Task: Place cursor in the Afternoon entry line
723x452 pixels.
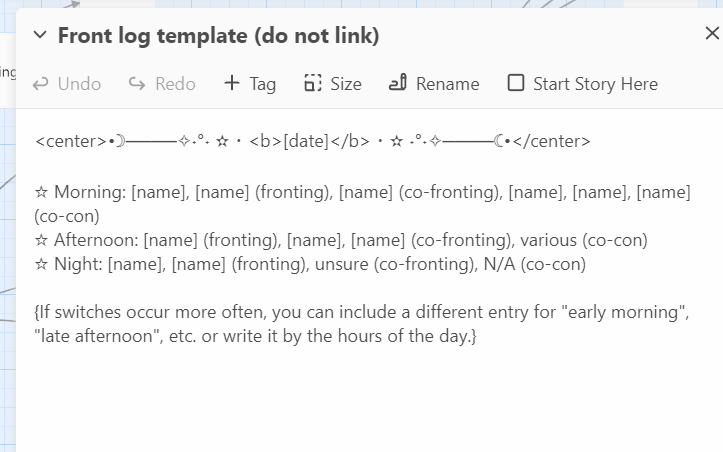Action: tap(340, 240)
